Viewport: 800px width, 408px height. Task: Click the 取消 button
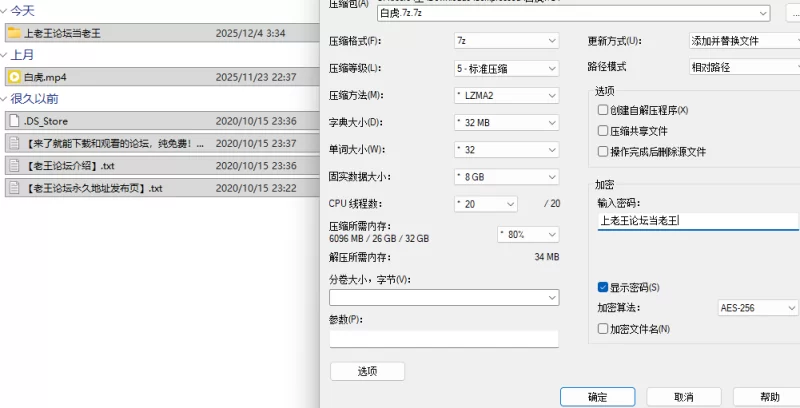point(684,397)
